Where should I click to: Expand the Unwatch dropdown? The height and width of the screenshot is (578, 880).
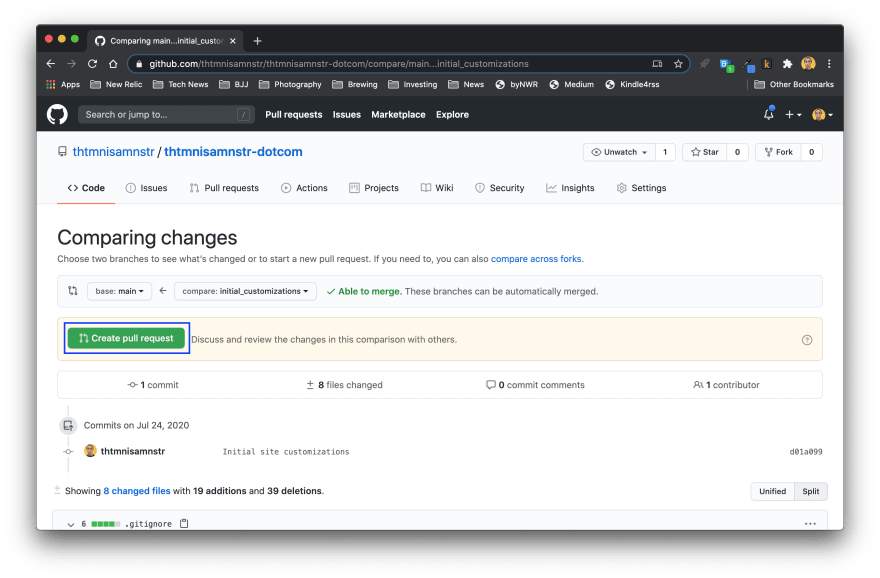(619, 152)
